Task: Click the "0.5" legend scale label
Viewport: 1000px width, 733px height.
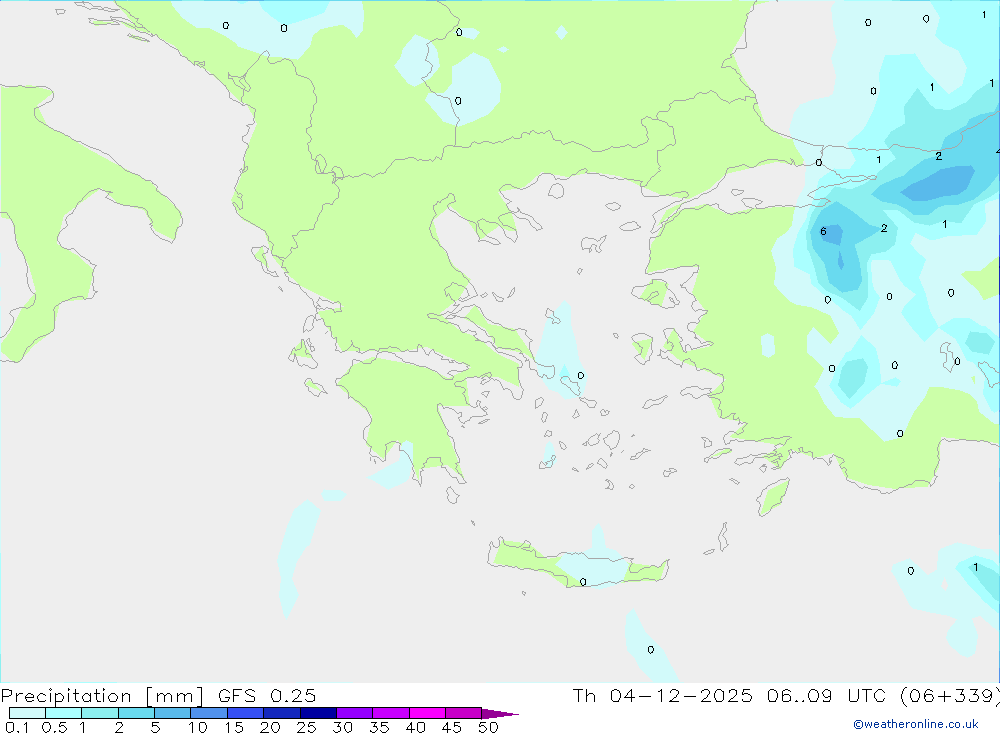Action: tap(54, 727)
